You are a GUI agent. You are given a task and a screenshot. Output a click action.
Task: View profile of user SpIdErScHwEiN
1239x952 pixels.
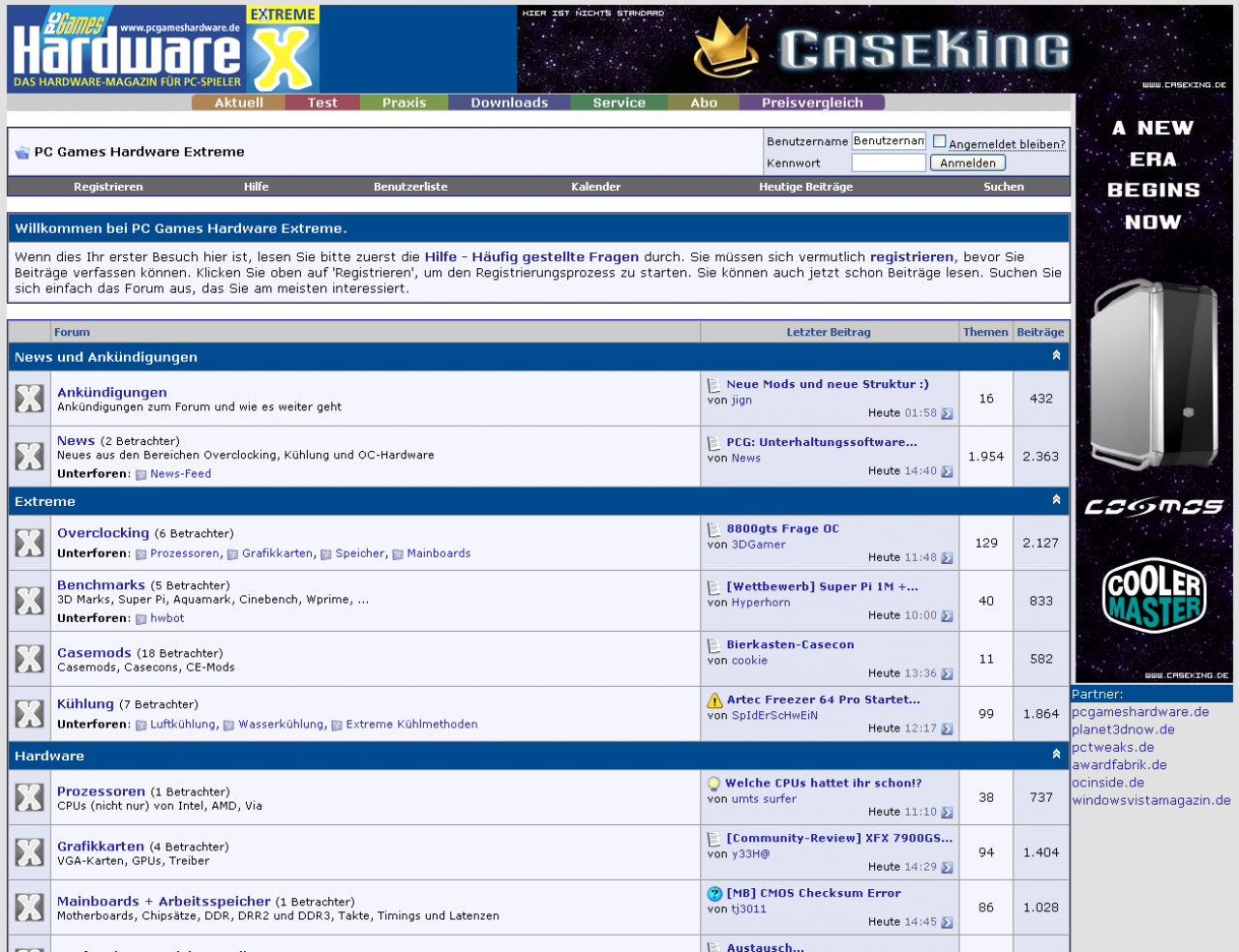[x=774, y=716]
